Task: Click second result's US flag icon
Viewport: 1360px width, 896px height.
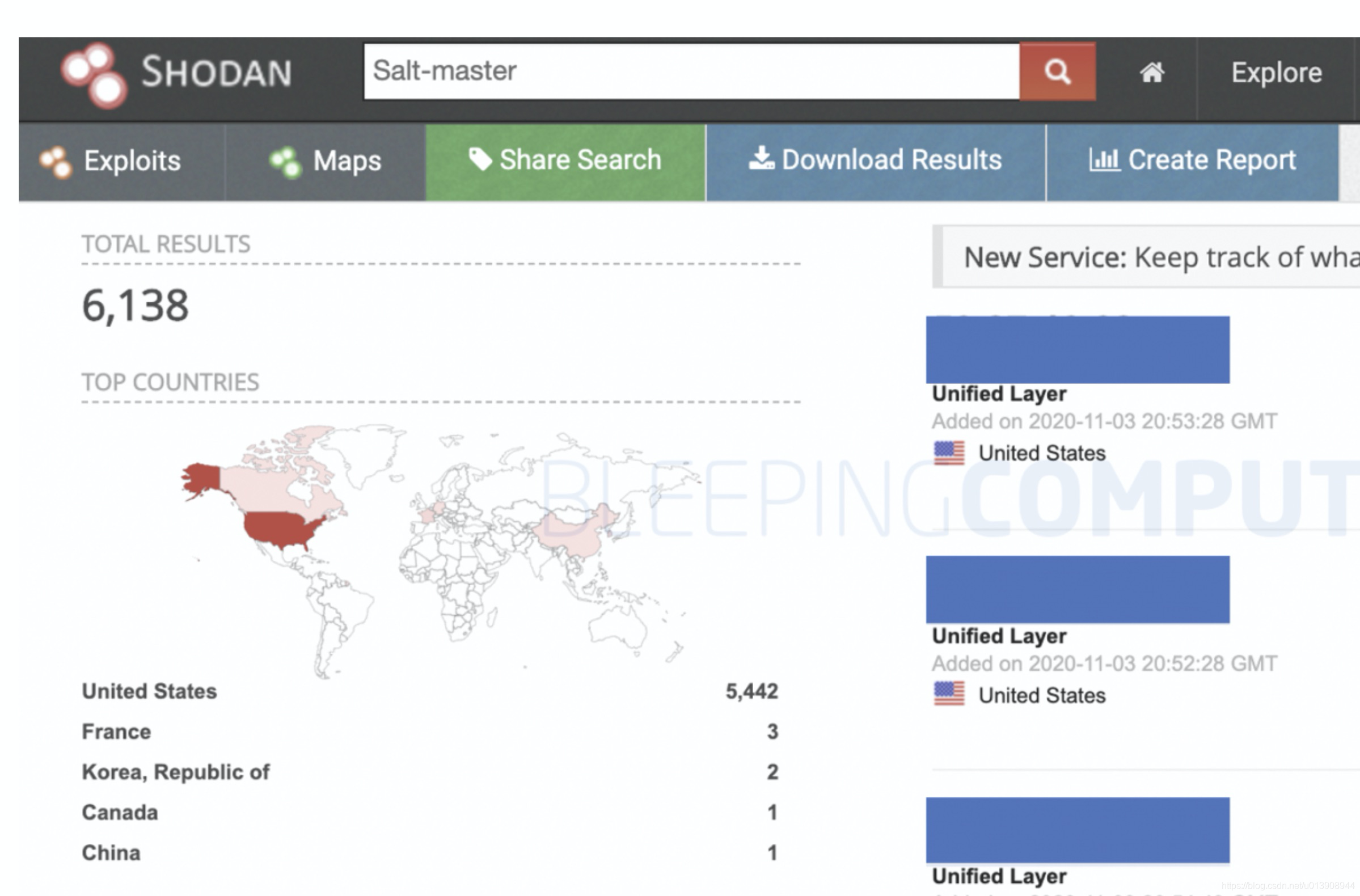Action: coord(949,694)
